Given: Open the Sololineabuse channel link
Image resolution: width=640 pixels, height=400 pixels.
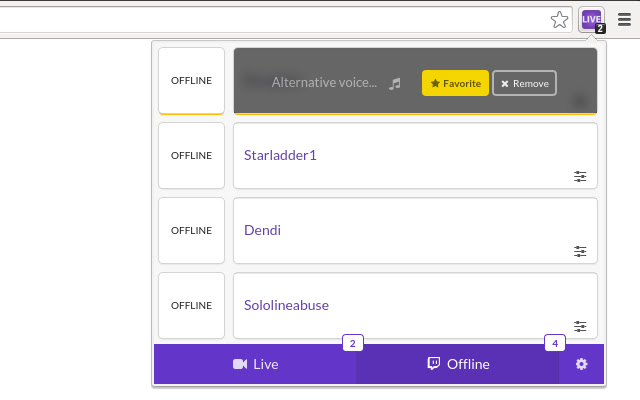Looking at the screenshot, I should 286,305.
